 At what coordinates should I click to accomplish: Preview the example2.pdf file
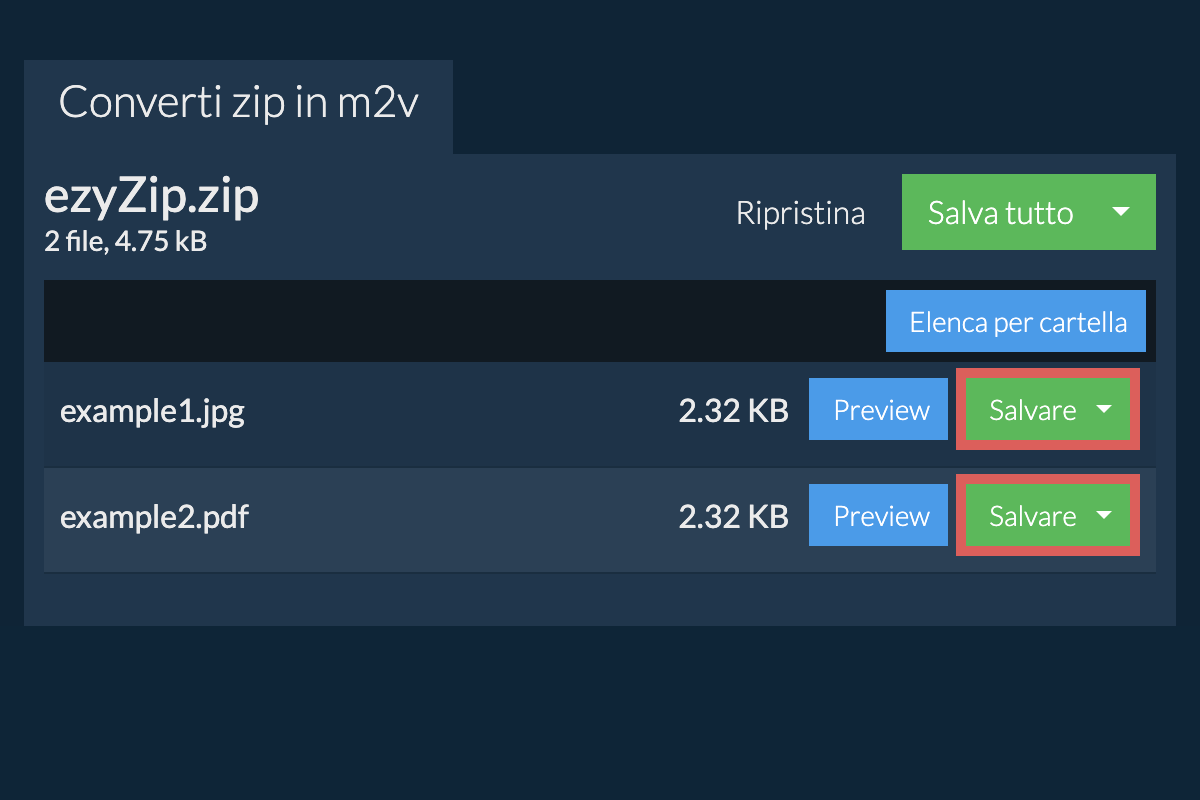880,516
